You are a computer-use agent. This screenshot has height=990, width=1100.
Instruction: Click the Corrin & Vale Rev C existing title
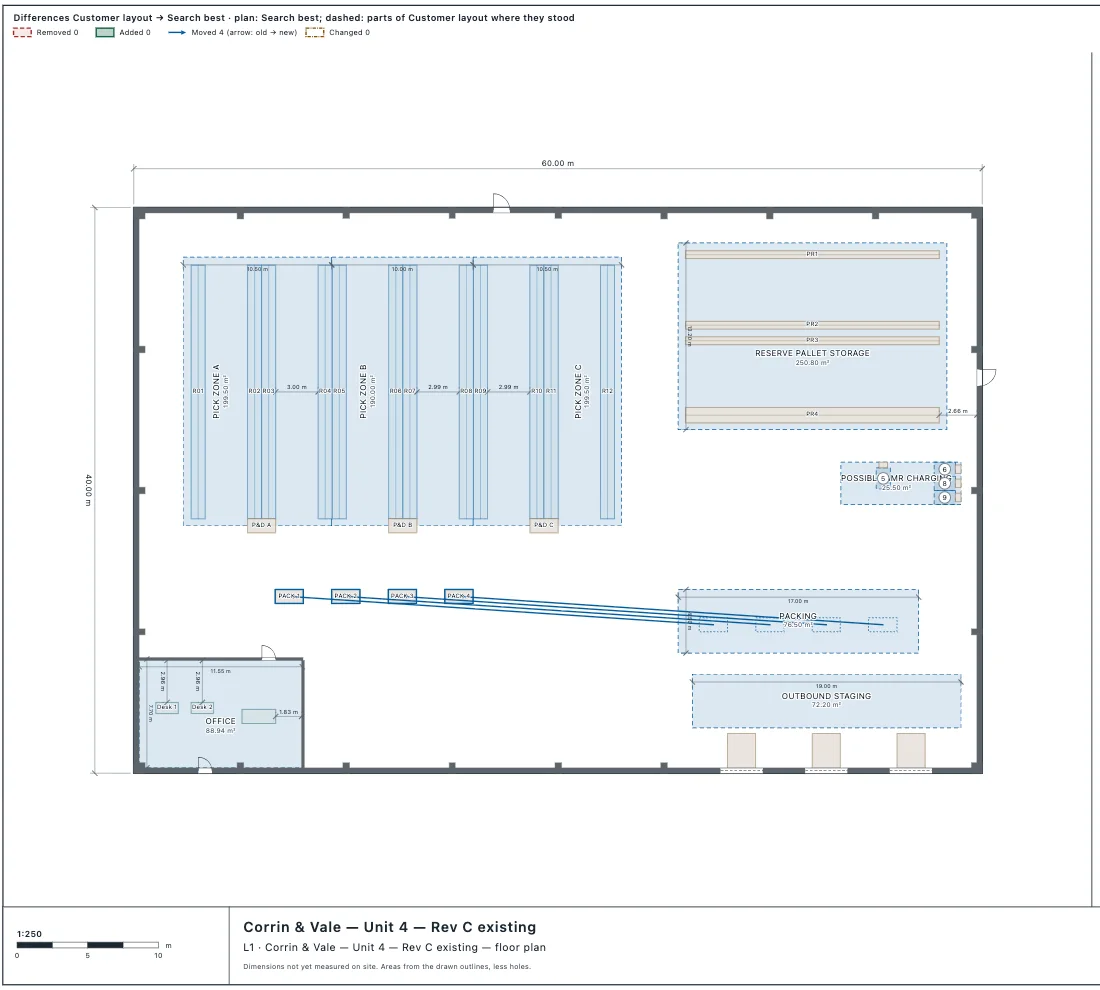point(389,927)
